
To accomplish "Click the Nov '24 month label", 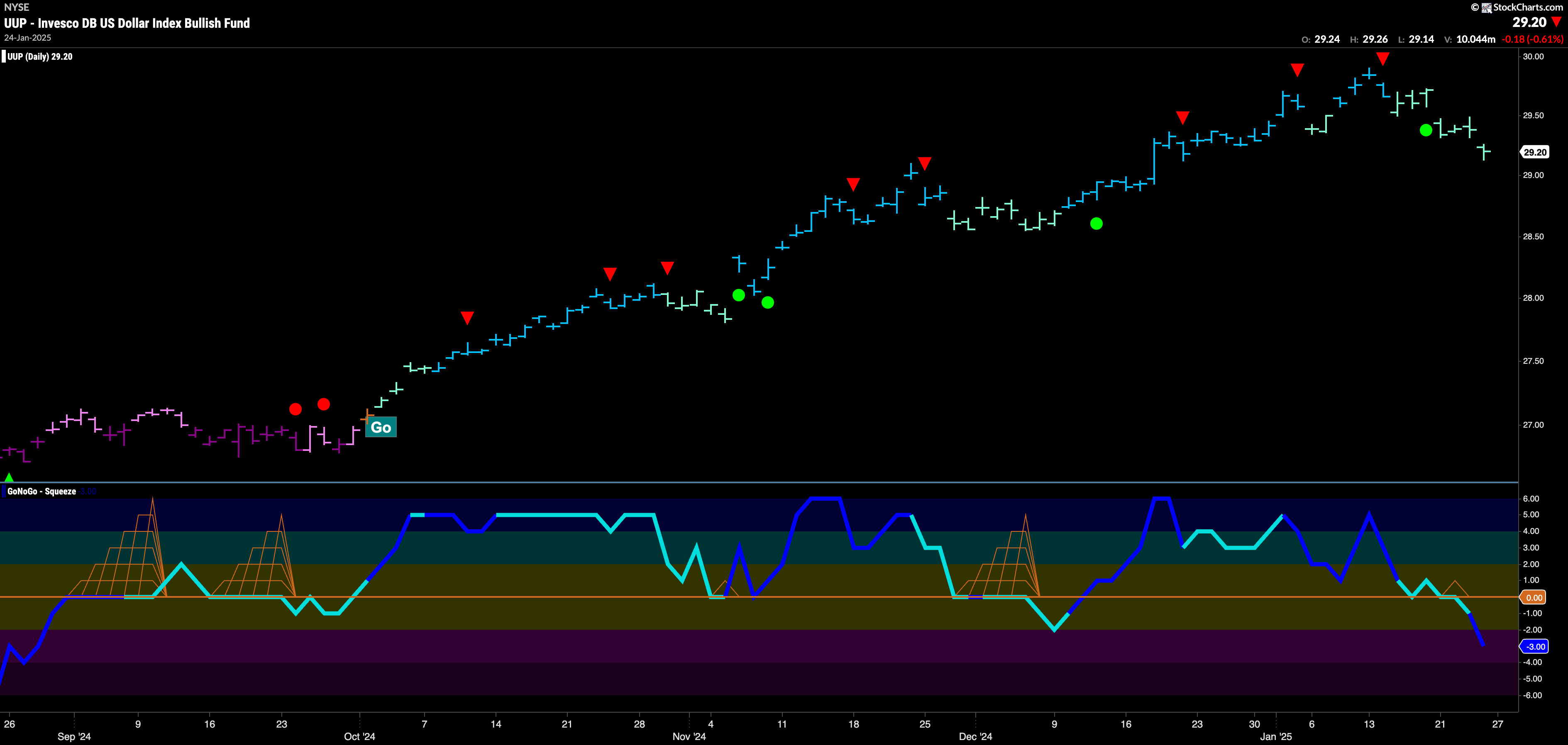I will click(x=689, y=736).
